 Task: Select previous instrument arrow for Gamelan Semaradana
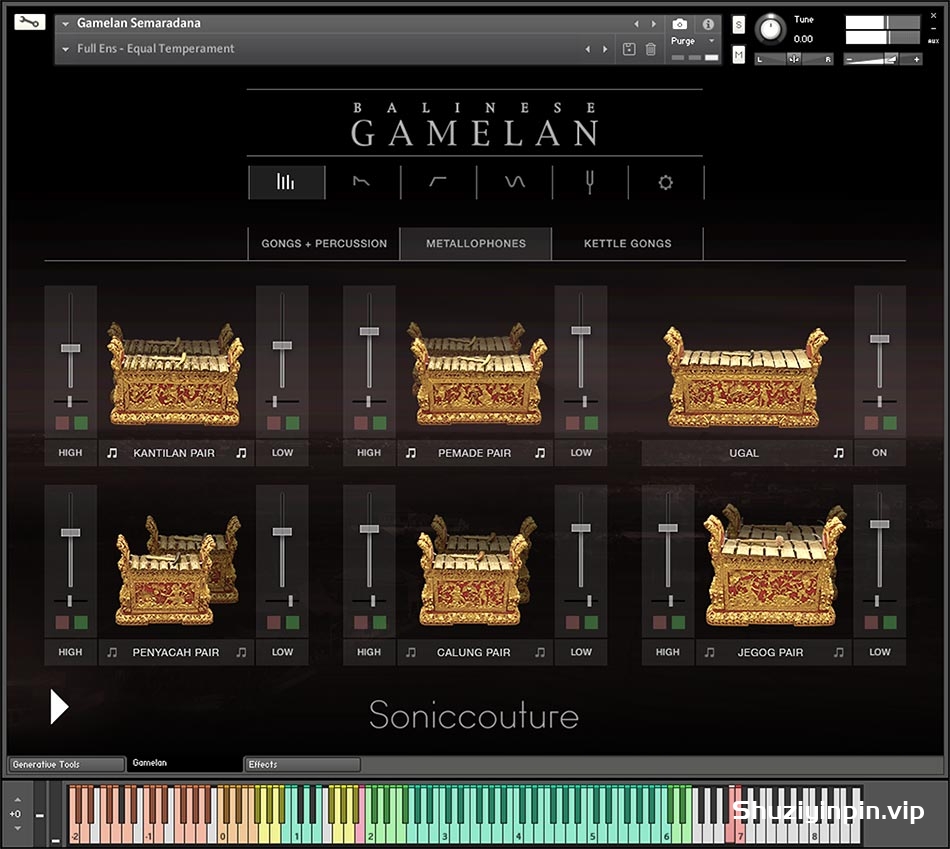(x=636, y=24)
